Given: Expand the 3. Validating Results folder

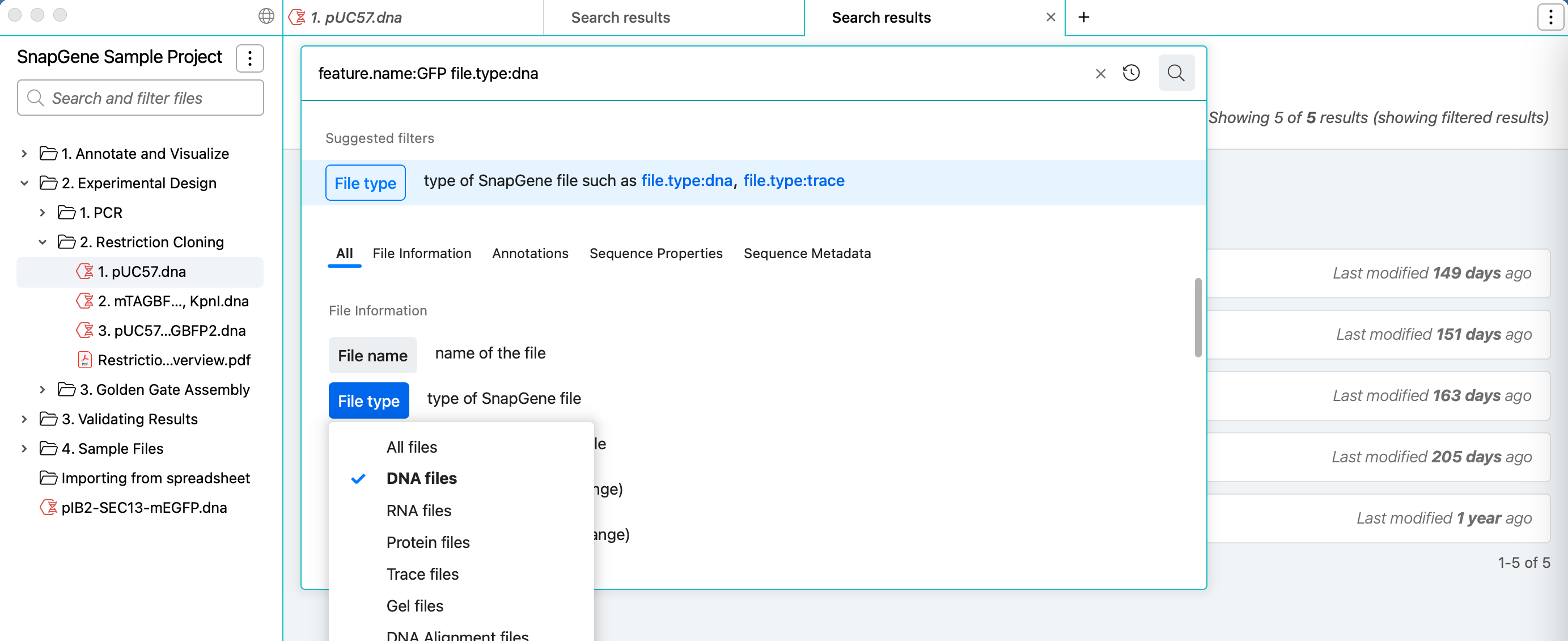Looking at the screenshot, I should click(24, 419).
